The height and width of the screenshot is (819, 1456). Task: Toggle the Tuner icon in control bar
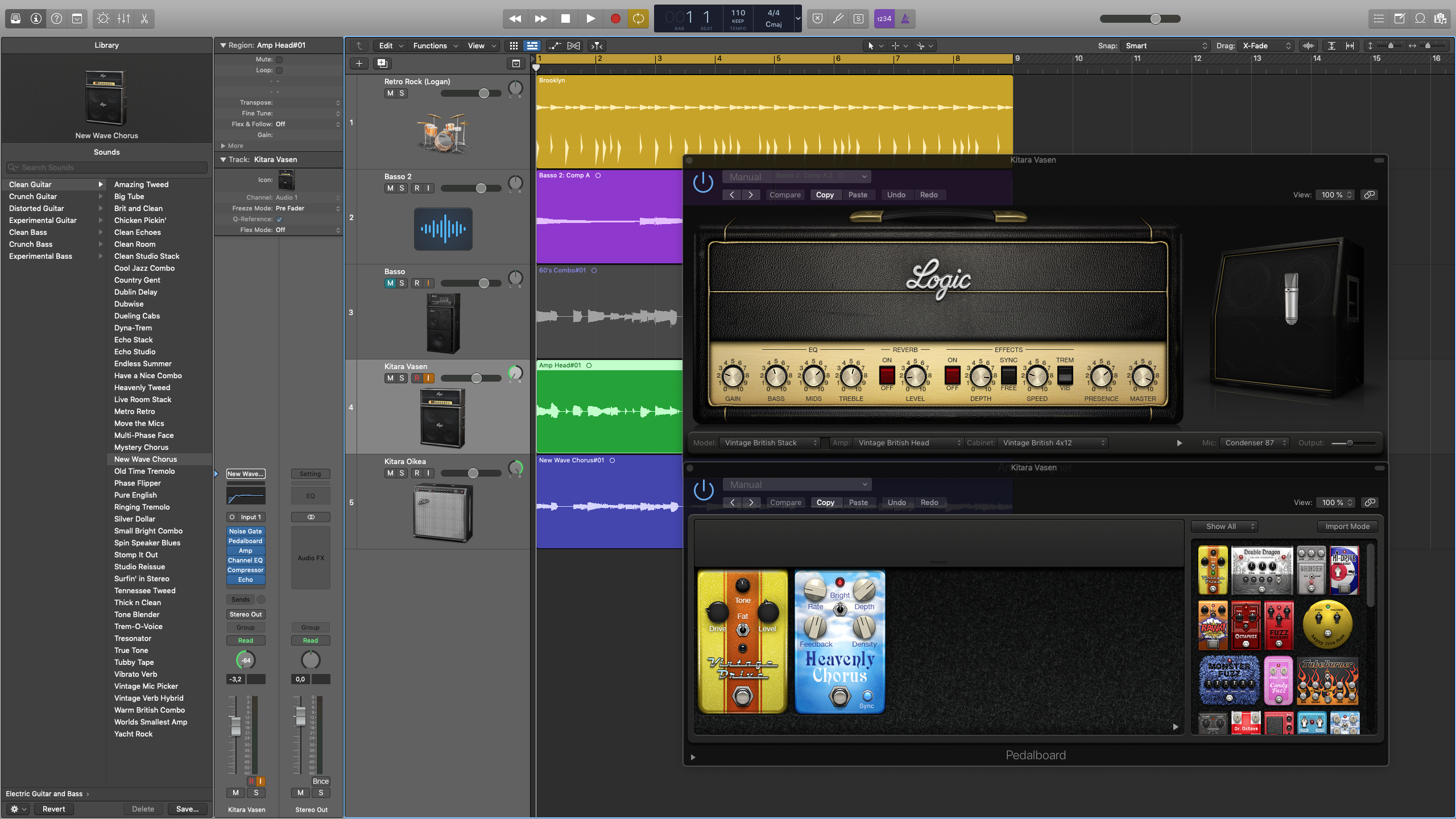click(x=838, y=19)
